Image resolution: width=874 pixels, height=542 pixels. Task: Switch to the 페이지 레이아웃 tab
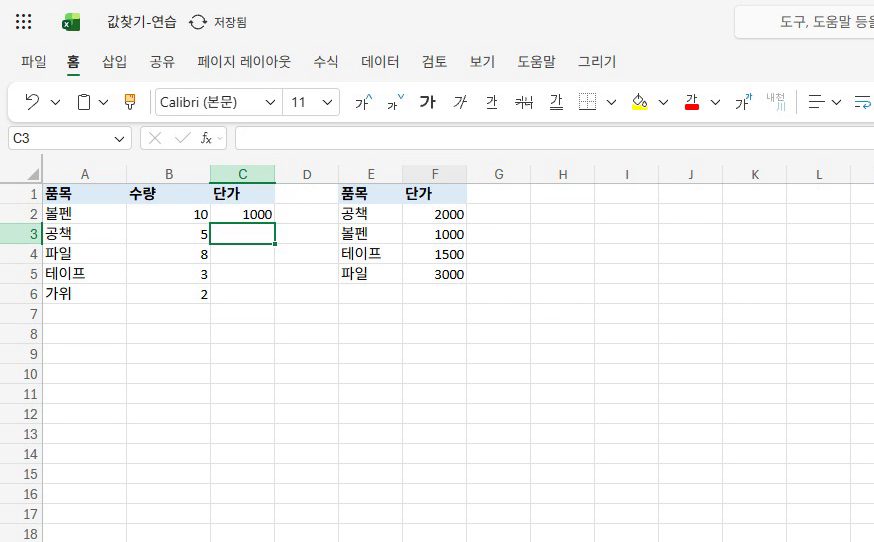tap(244, 62)
